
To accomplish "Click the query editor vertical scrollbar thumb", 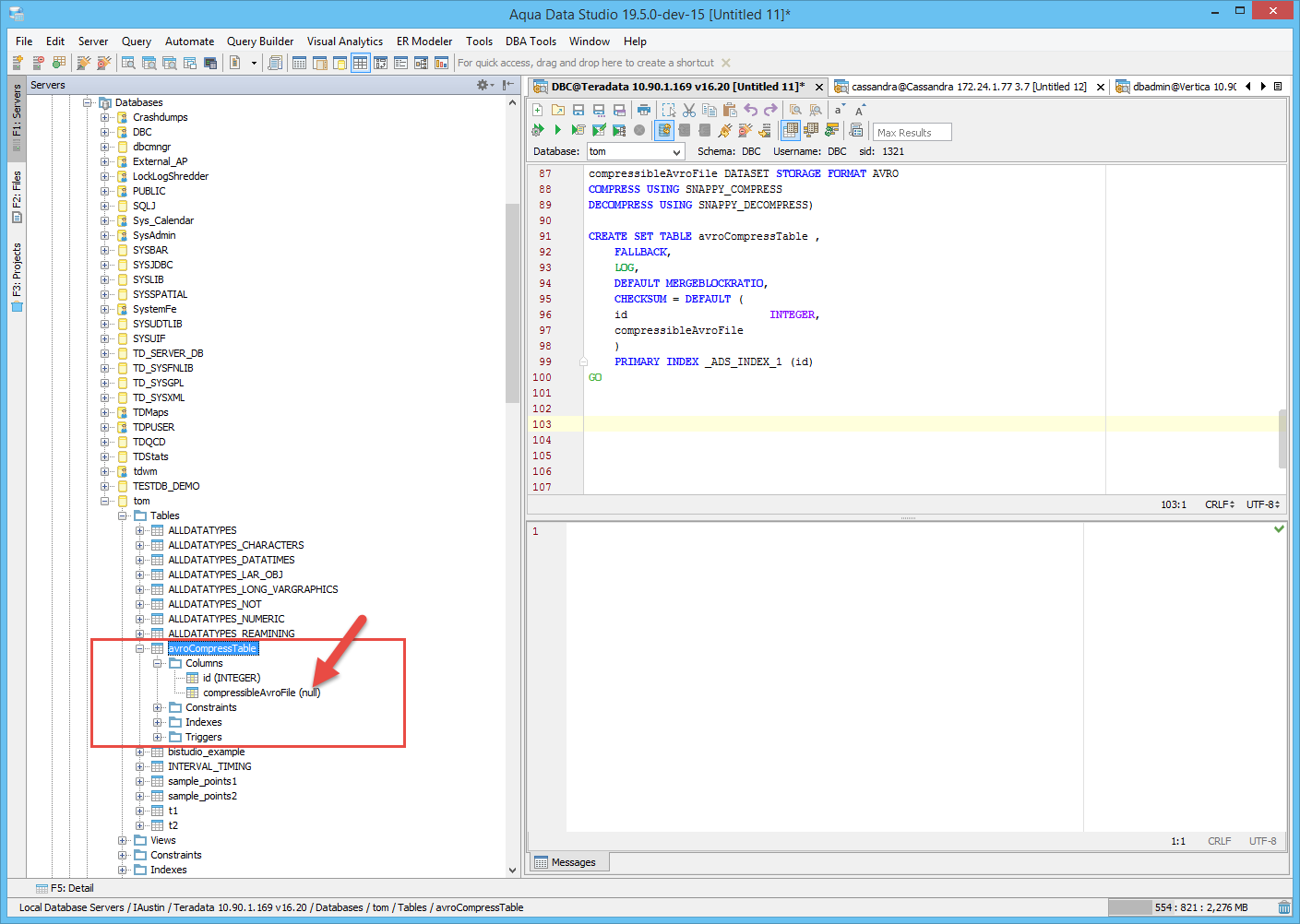I will (1282, 439).
